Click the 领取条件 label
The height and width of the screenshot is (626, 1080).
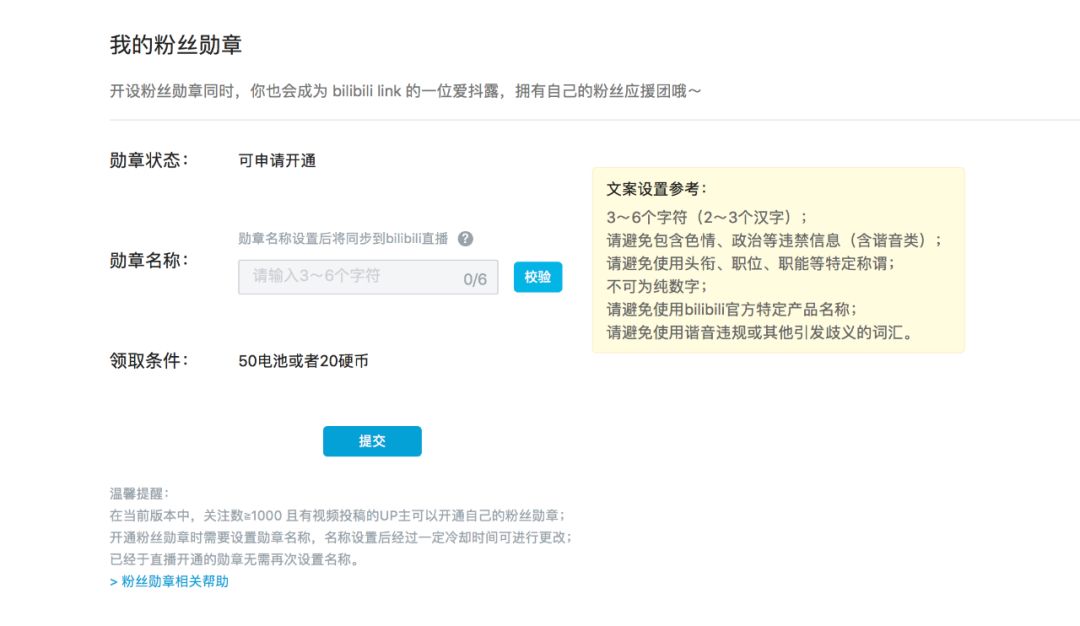[149, 361]
